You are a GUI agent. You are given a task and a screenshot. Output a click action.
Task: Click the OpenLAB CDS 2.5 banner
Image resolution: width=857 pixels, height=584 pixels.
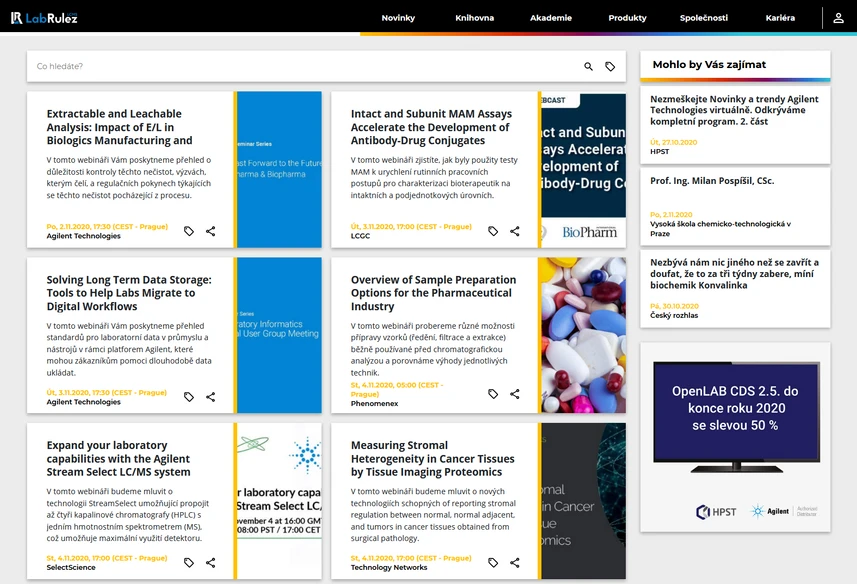tap(735, 437)
